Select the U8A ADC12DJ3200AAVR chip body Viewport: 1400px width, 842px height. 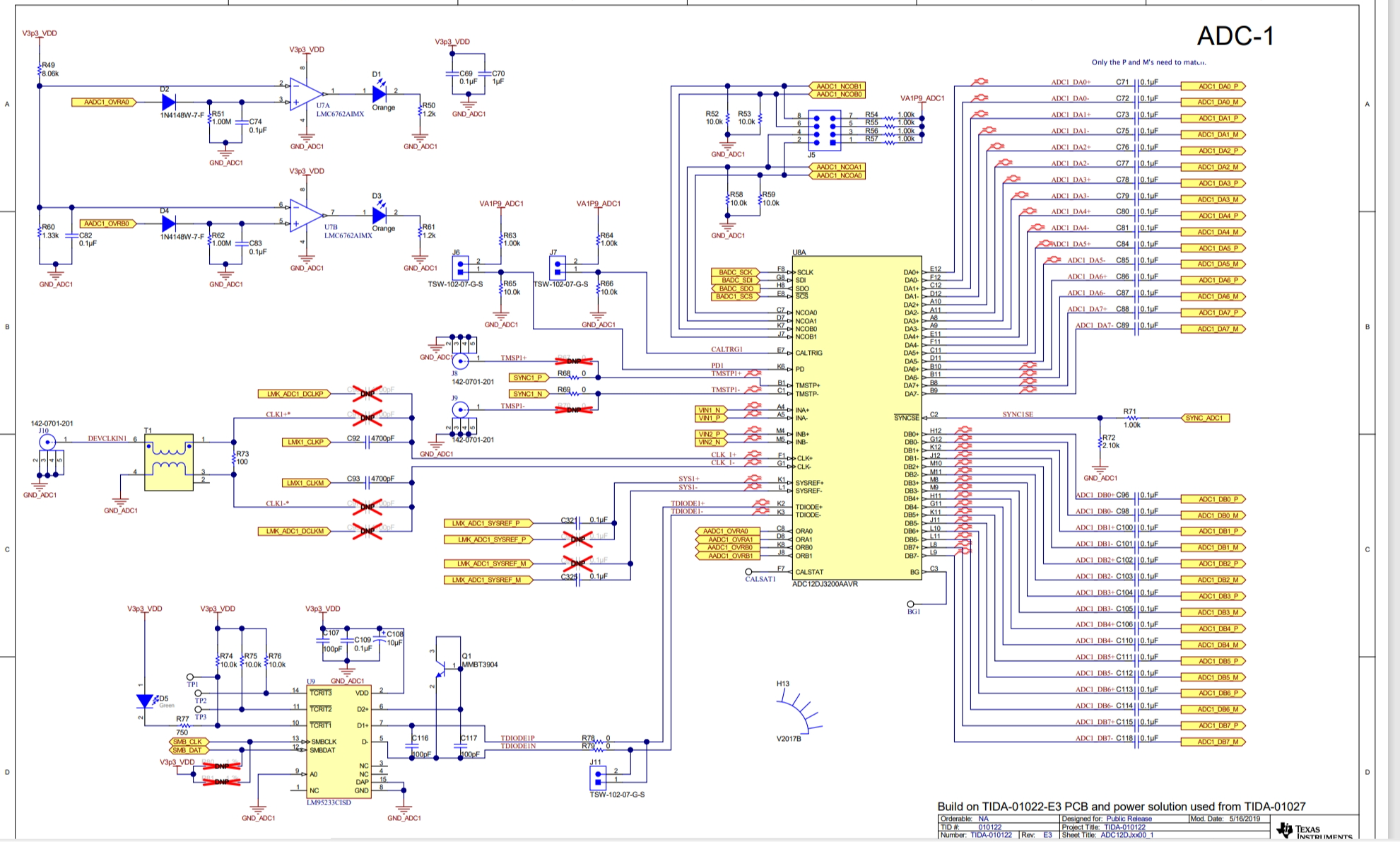tap(857, 418)
